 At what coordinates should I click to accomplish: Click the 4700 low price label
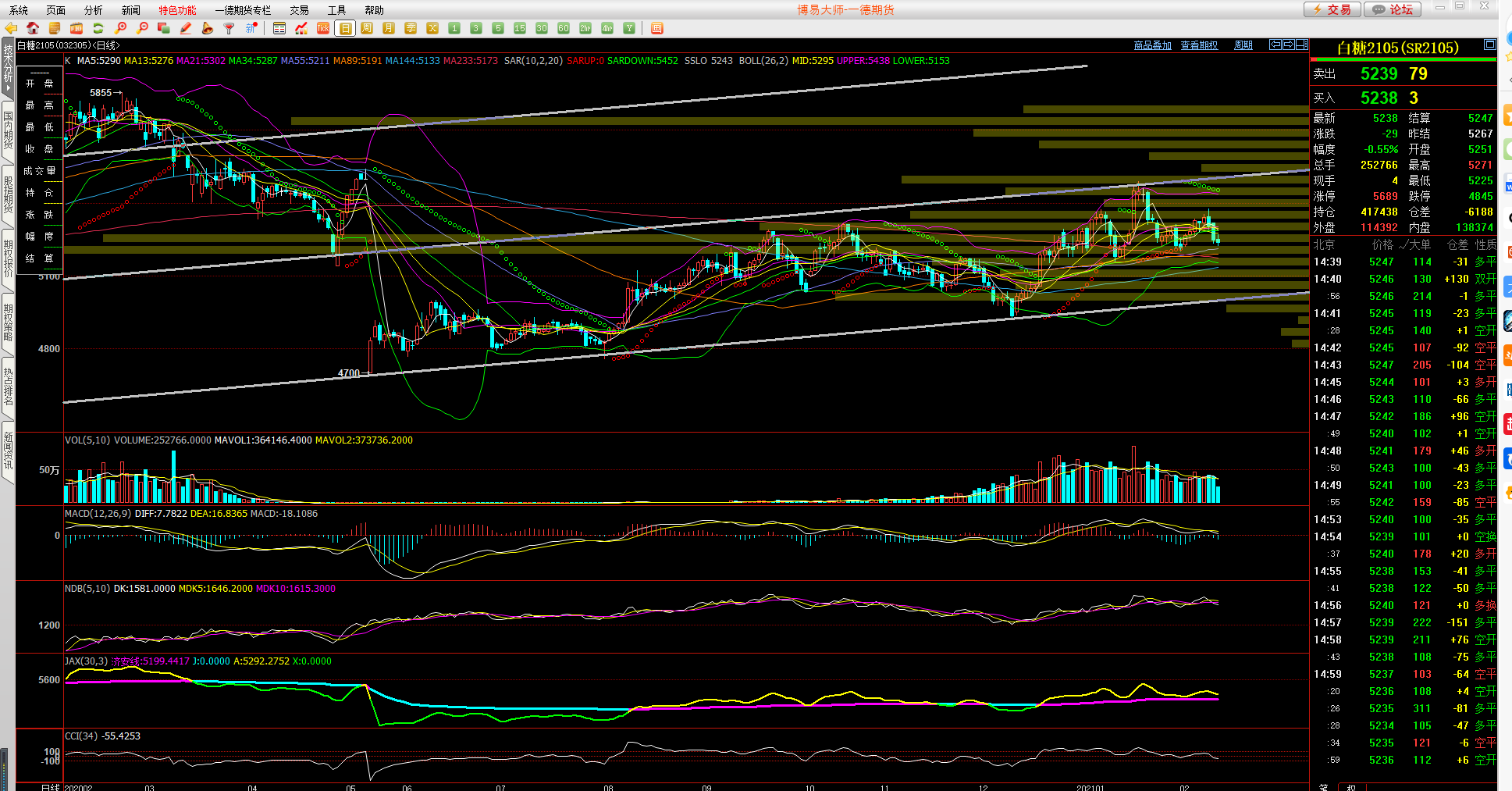click(349, 373)
